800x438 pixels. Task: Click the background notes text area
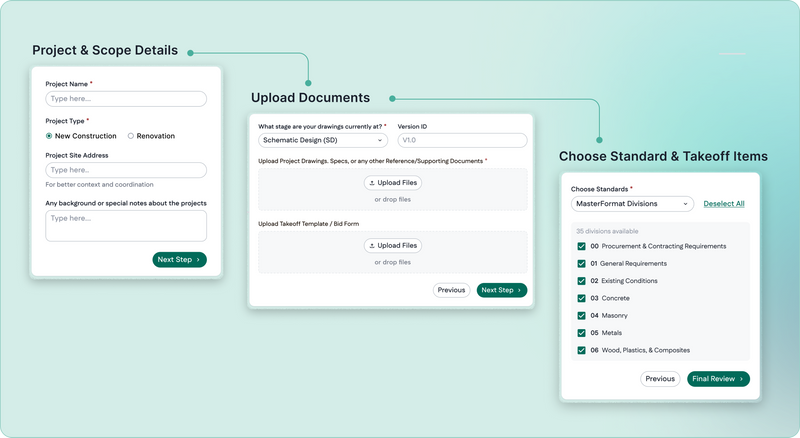(x=126, y=225)
